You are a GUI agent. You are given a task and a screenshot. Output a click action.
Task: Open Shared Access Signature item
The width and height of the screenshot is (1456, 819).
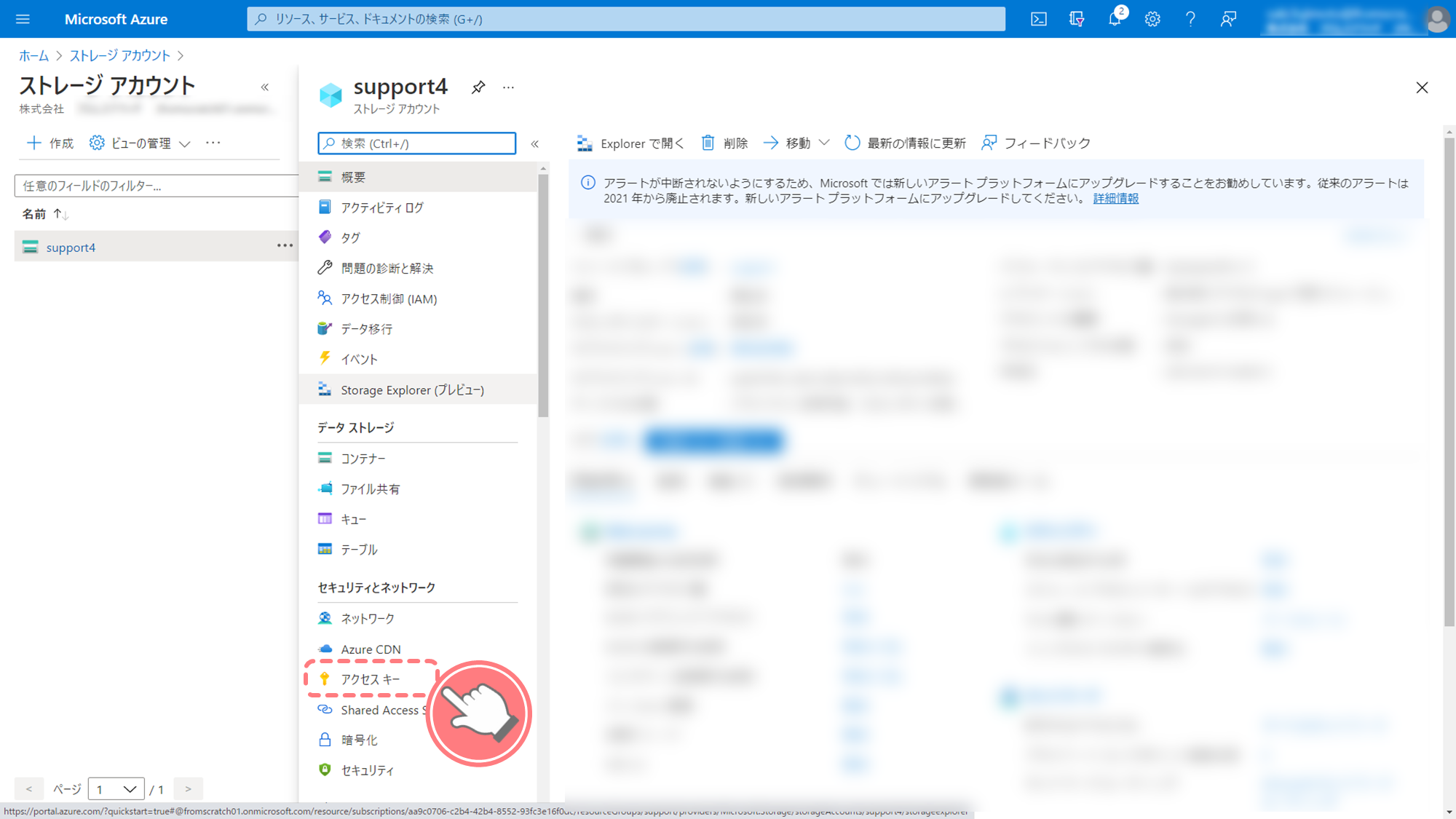coord(373,710)
